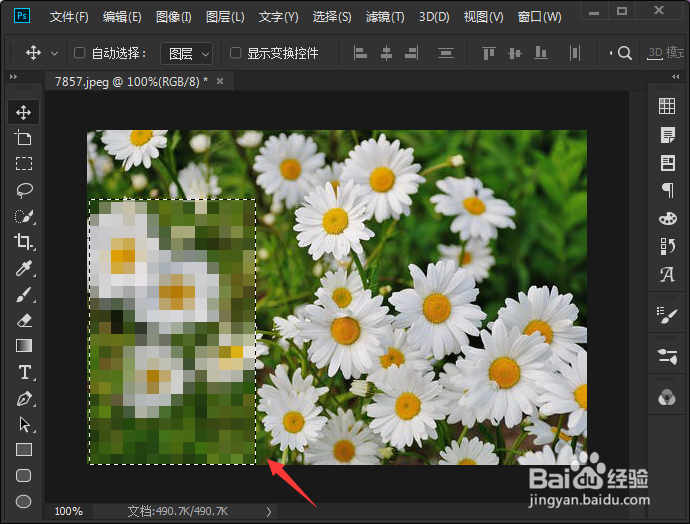Image resolution: width=690 pixels, height=524 pixels.
Task: Select the Eraser tool
Action: point(24,320)
